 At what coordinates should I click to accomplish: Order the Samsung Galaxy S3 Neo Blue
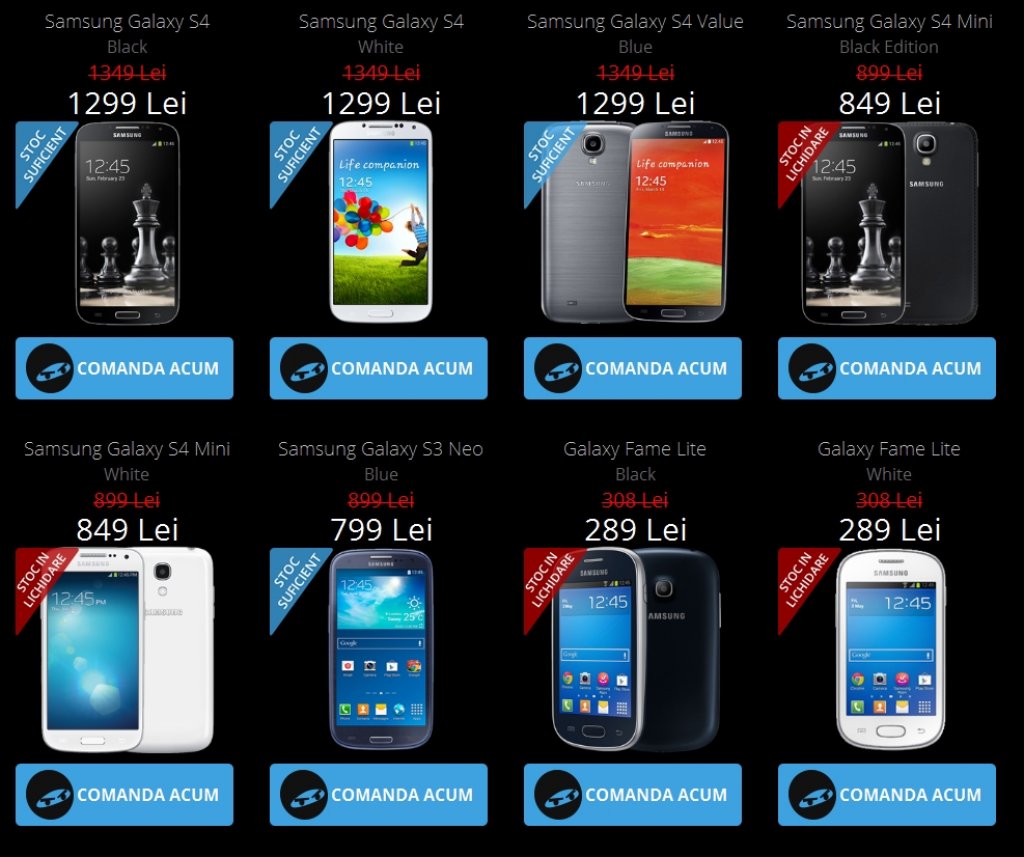[378, 794]
